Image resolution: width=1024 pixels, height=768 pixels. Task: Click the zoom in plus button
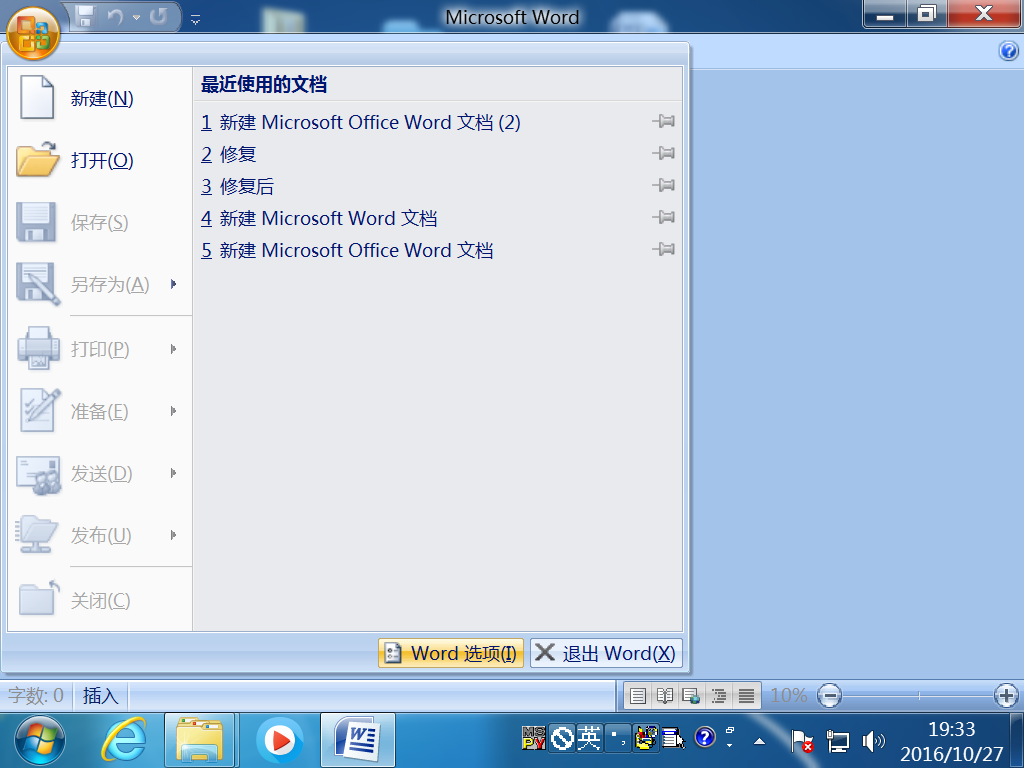click(x=1006, y=696)
